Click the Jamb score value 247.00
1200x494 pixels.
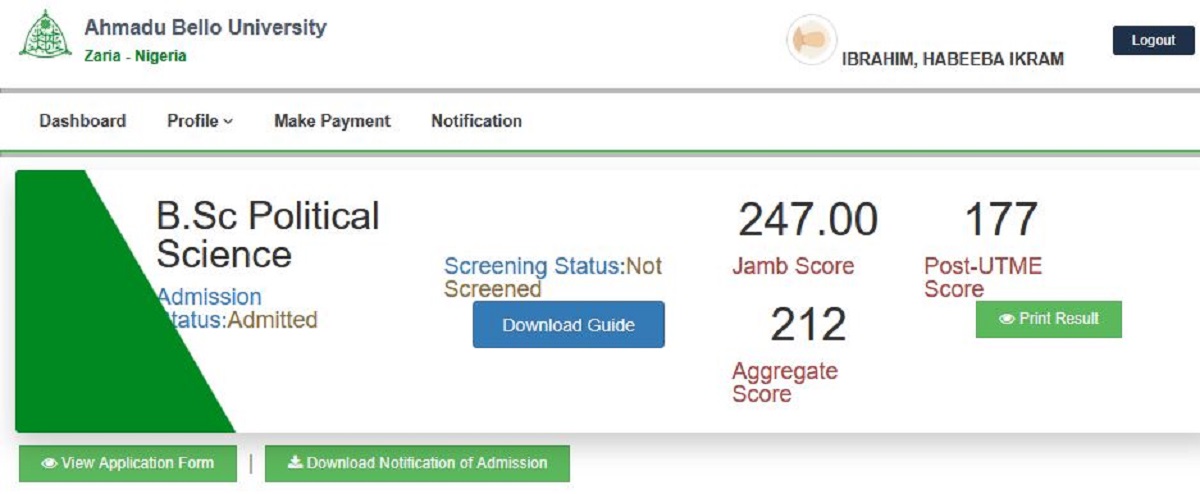point(808,220)
